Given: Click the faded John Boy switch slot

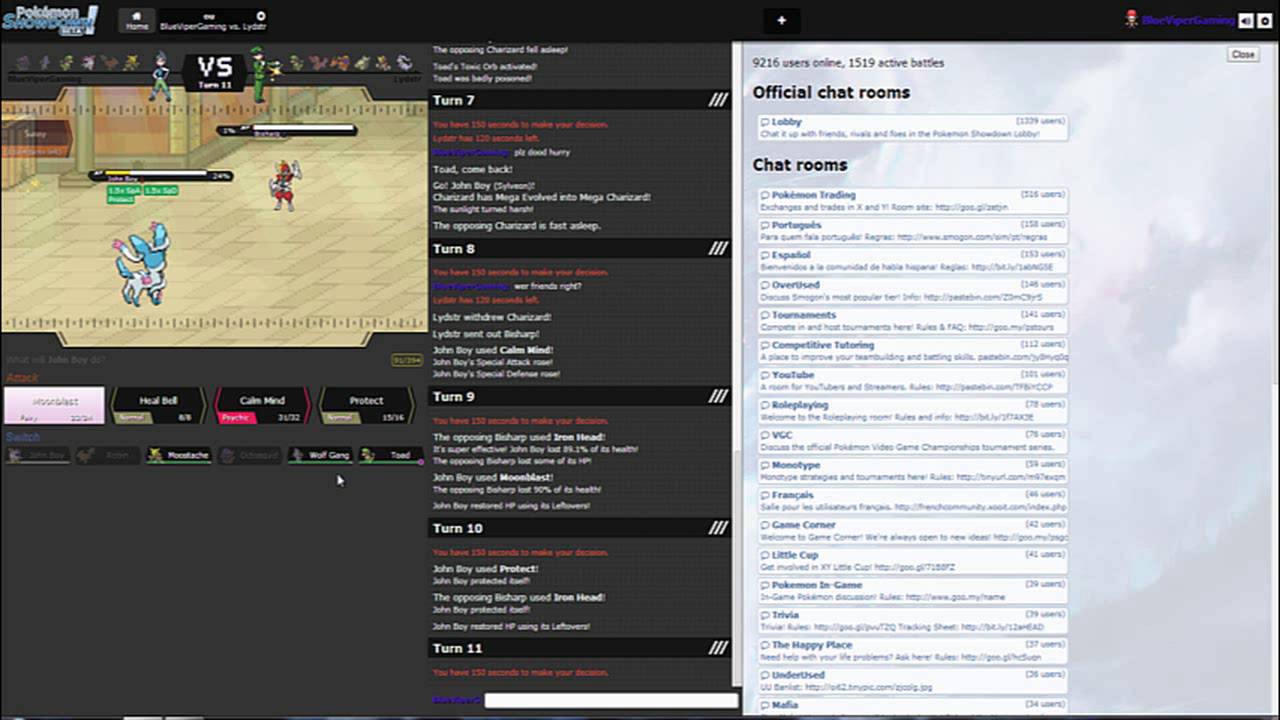Looking at the screenshot, I should pyautogui.click(x=38, y=455).
